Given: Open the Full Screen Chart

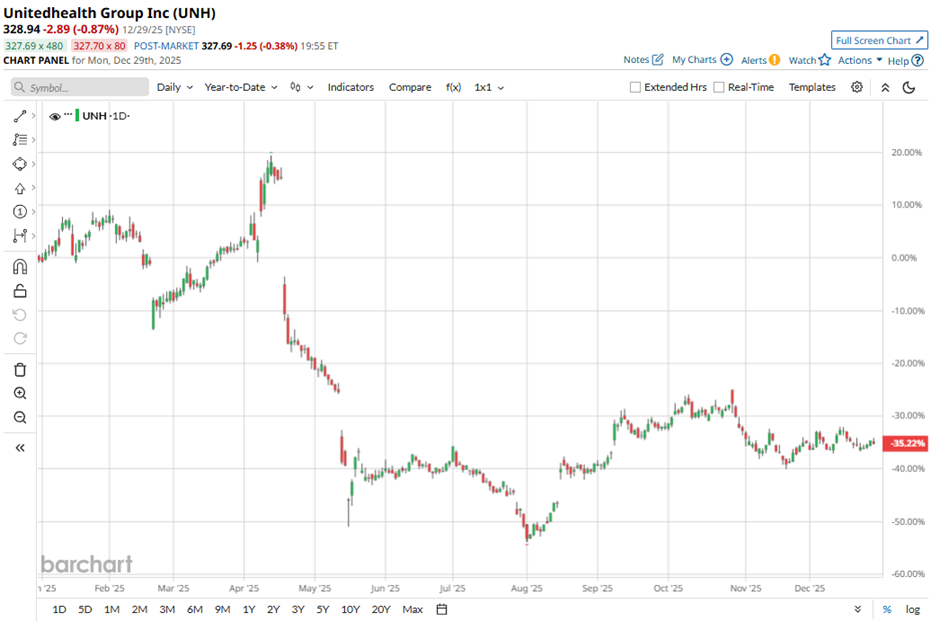Looking at the screenshot, I should click(879, 40).
